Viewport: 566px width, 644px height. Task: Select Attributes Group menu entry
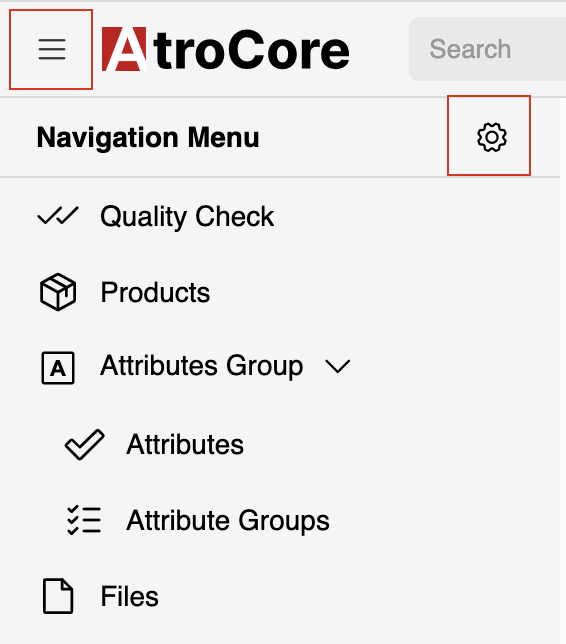tap(202, 366)
